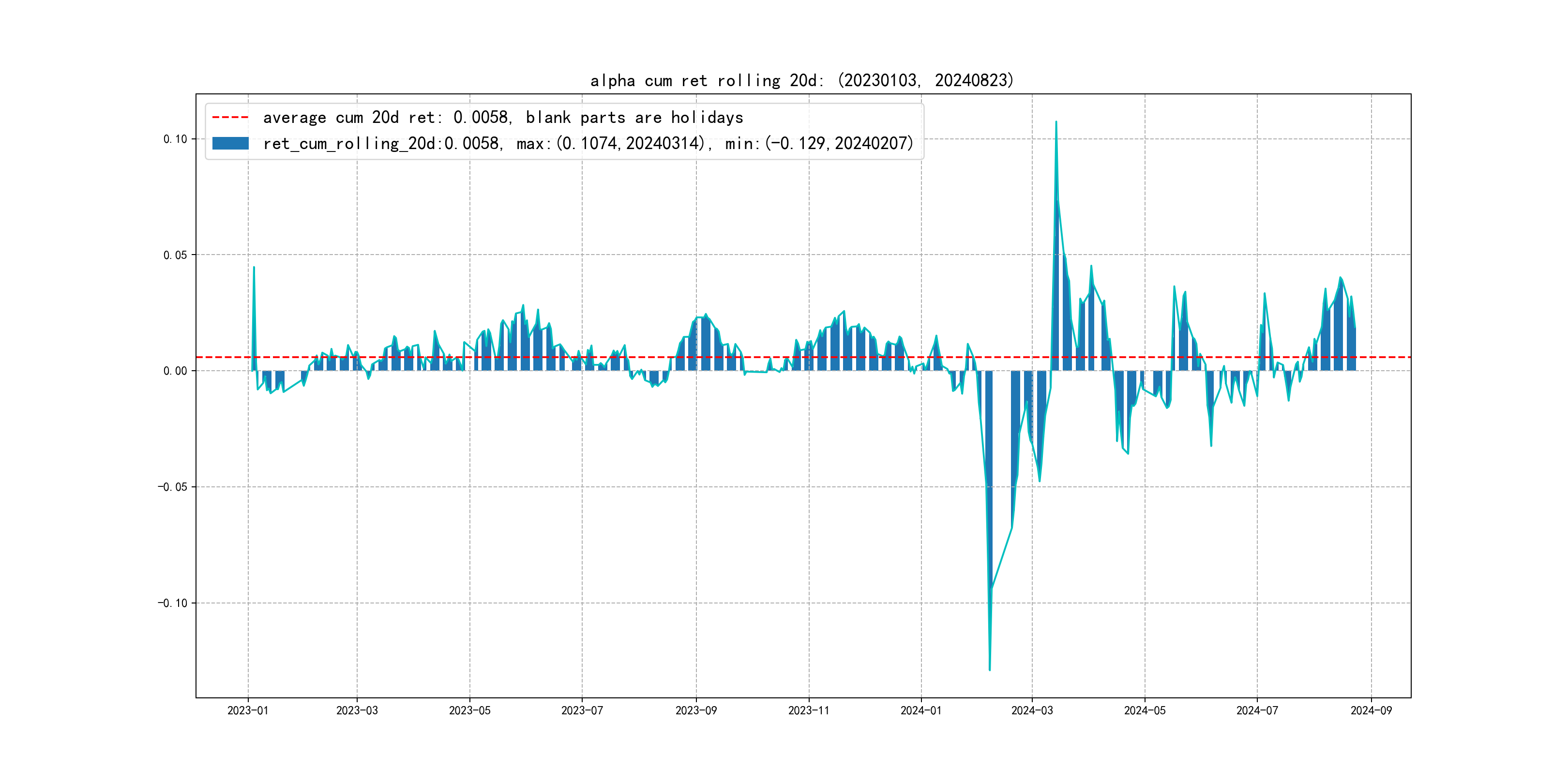Click the 0.05 y-axis tick label
Viewport: 1568px width, 784px height.
[x=175, y=255]
